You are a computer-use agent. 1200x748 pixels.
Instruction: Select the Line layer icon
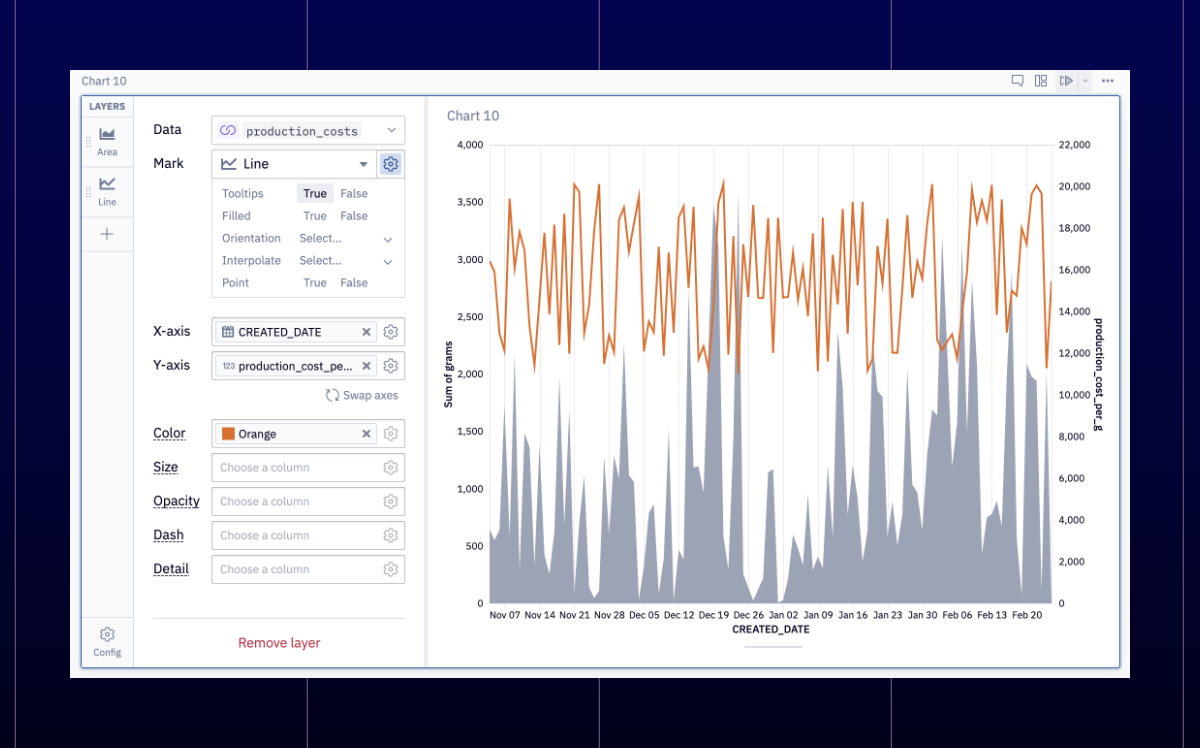[x=107, y=183]
